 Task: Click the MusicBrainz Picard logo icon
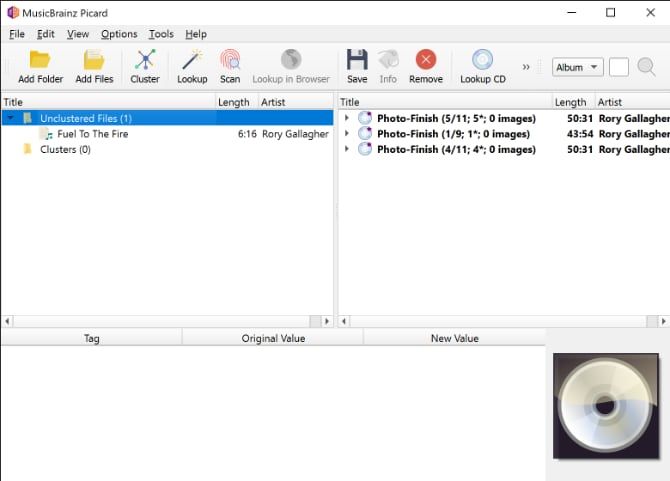[13, 13]
